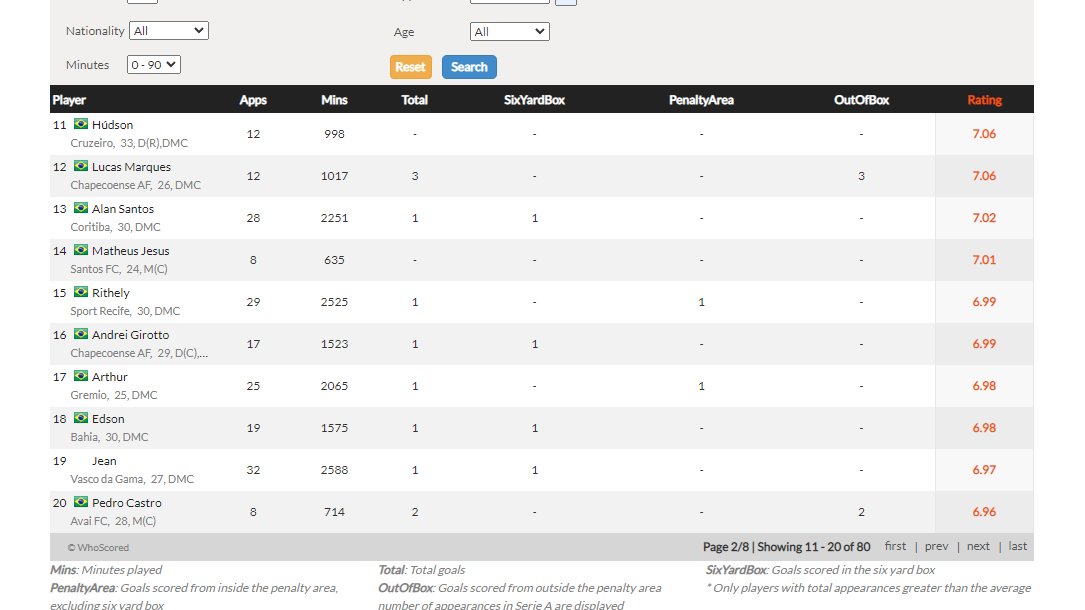Click Pedro Castro's 6.96 rating
The width and height of the screenshot is (1085, 610).
984,512
